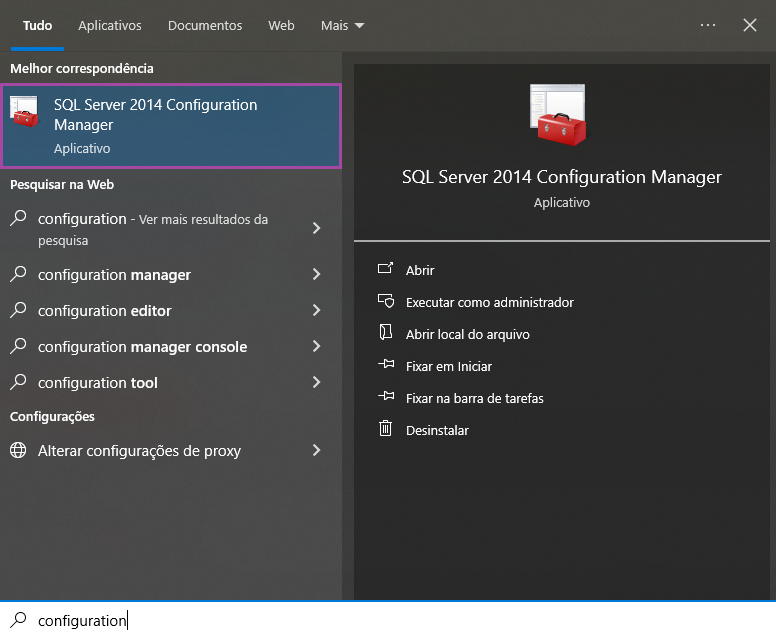
Task: Expand arrow next to 'configuration manager'
Action: click(x=317, y=274)
